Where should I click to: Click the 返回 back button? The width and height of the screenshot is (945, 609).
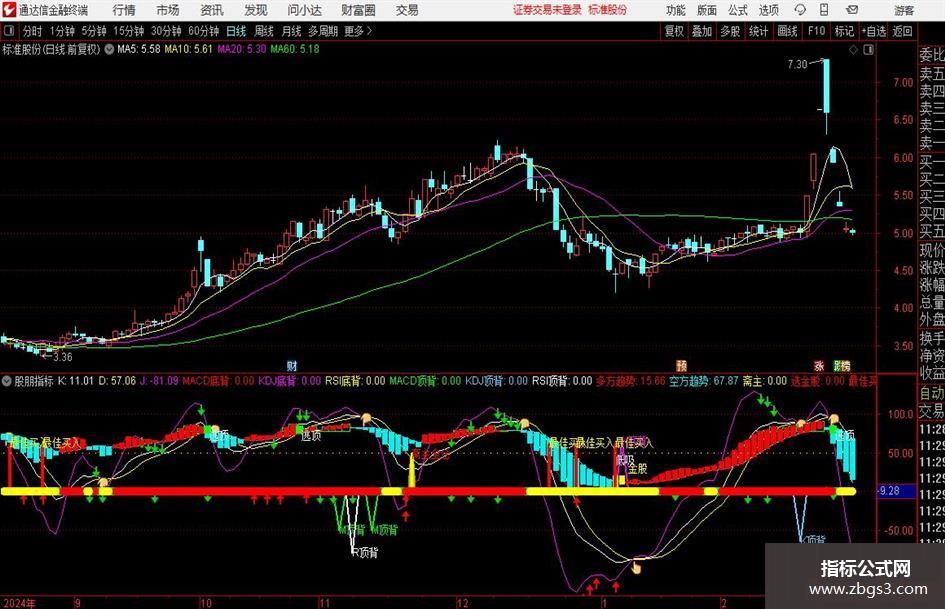902,31
